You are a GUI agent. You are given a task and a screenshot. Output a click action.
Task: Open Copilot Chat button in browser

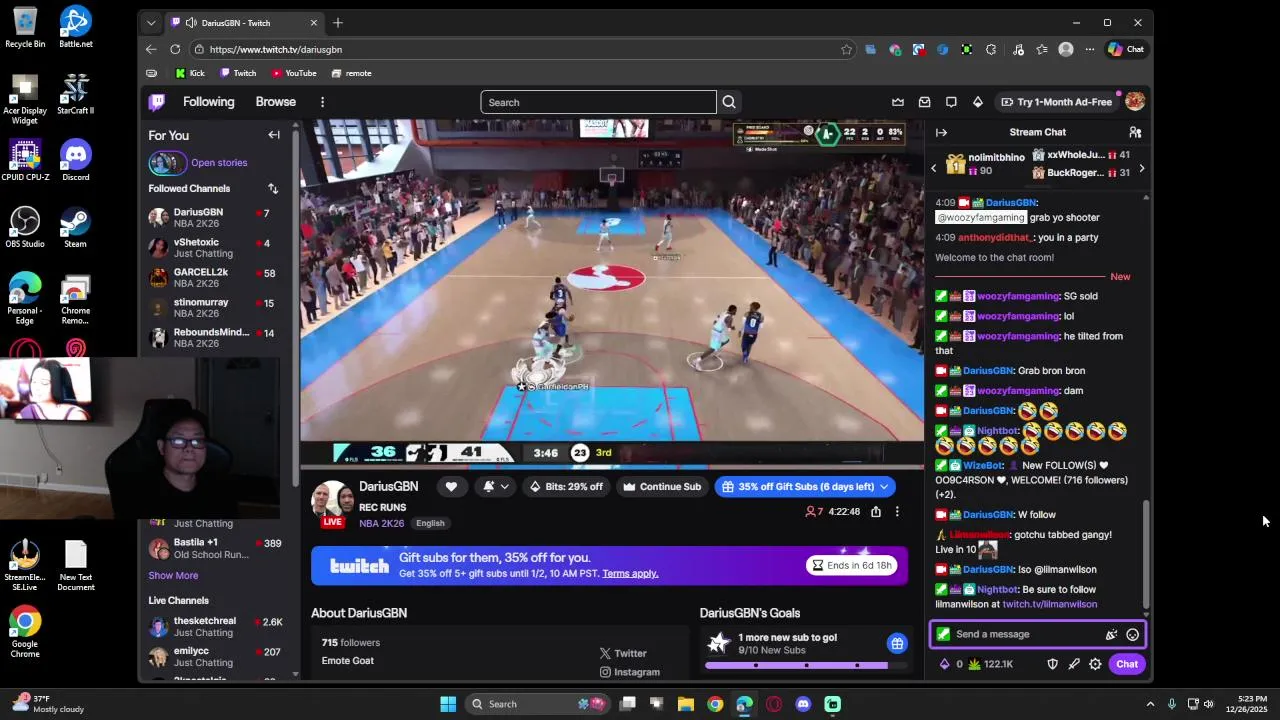(1126, 49)
